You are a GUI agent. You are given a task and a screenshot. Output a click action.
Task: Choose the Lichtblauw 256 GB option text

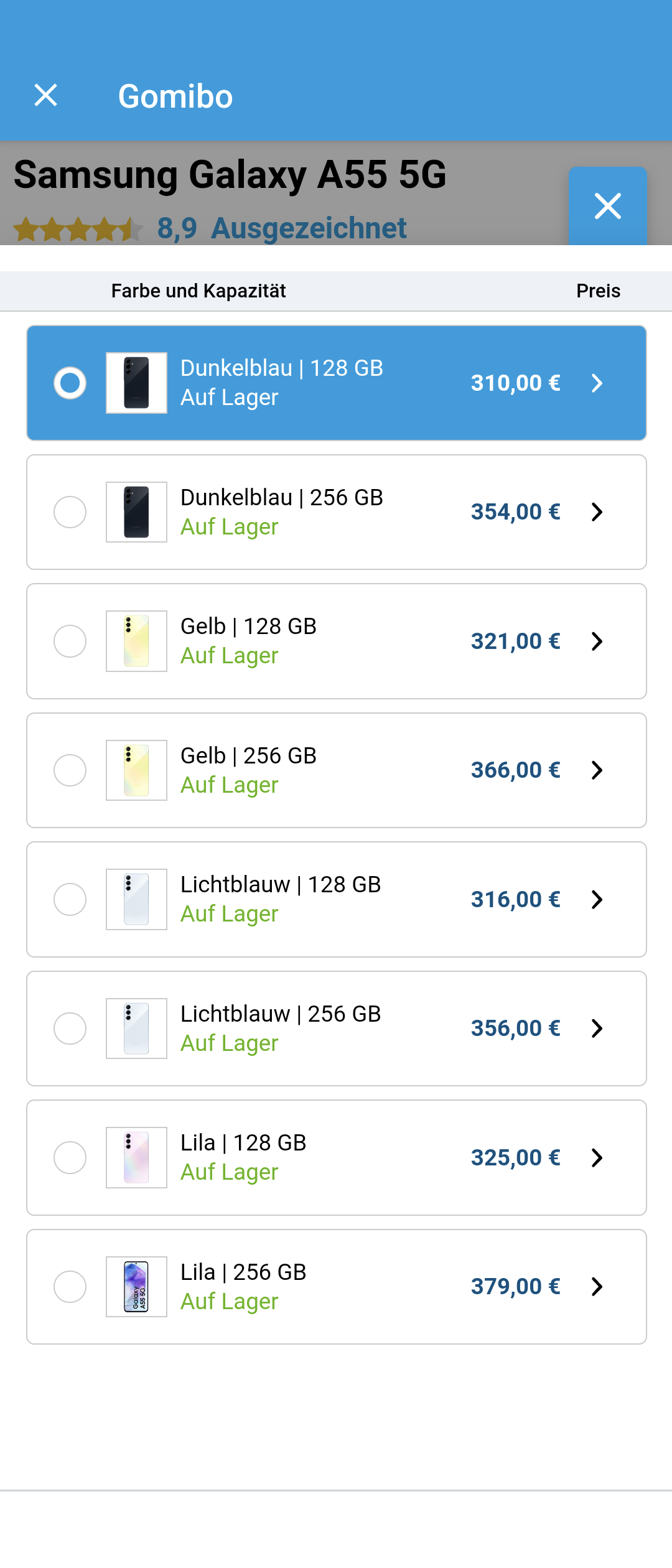(280, 1014)
